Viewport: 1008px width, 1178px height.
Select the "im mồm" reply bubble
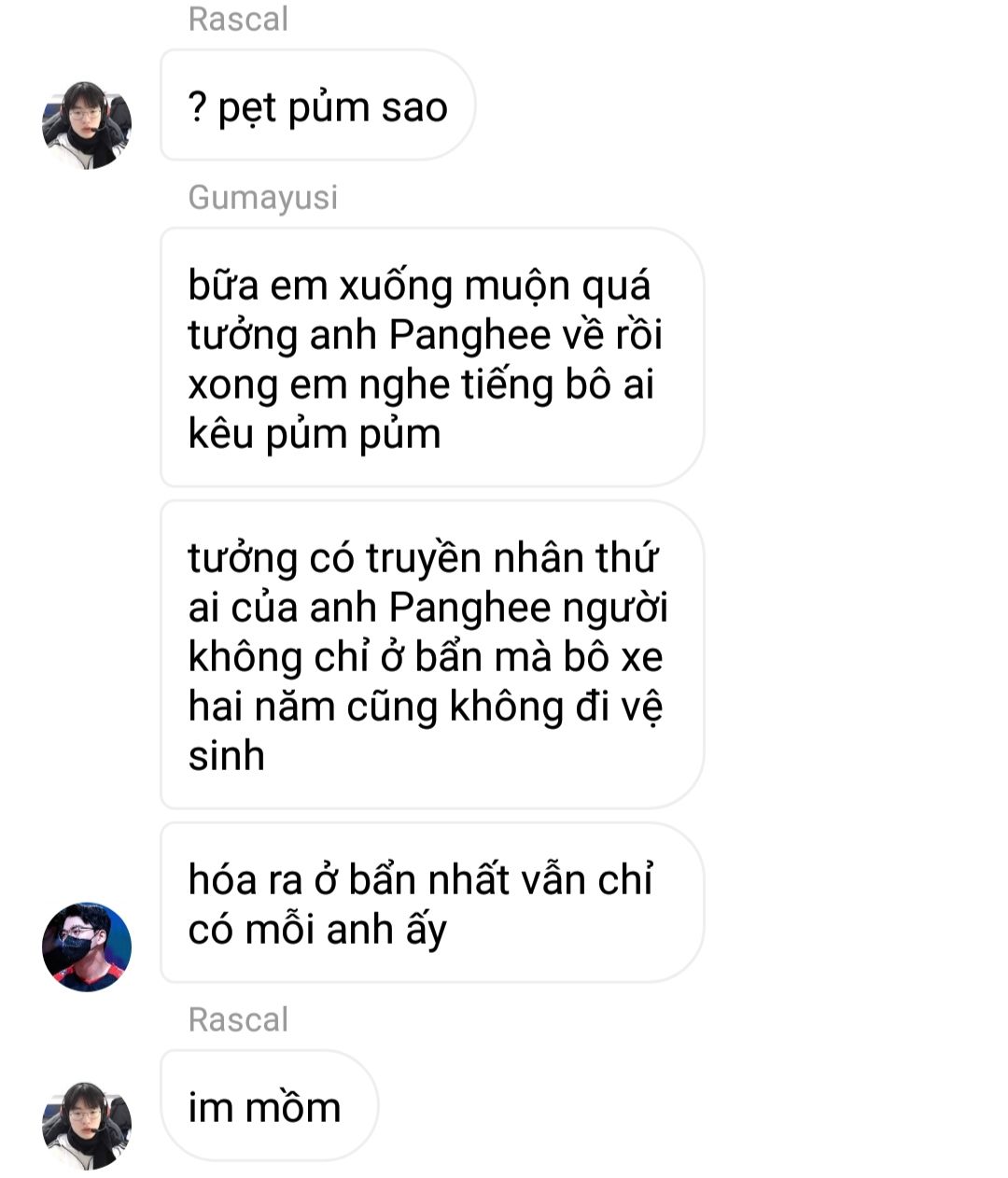click(x=269, y=1106)
